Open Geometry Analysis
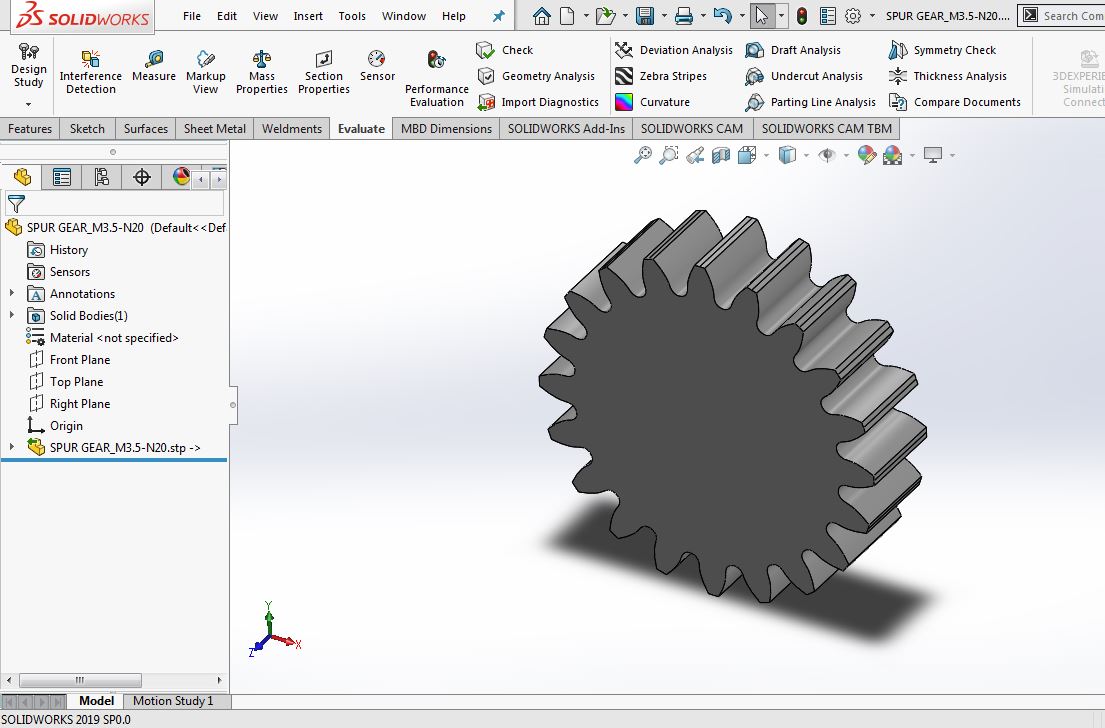This screenshot has width=1105, height=728. [x=536, y=76]
